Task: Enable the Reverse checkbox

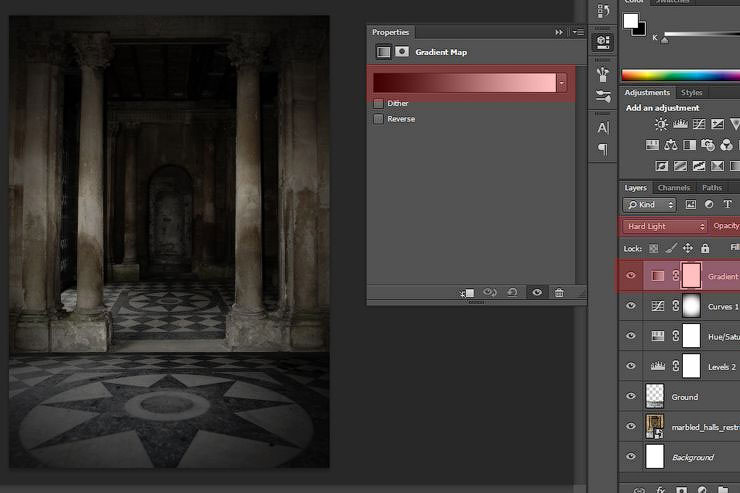Action: 378,119
